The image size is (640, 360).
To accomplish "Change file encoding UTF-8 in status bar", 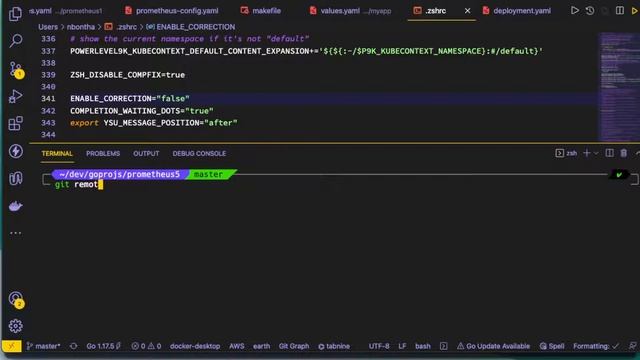I will click(379, 346).
